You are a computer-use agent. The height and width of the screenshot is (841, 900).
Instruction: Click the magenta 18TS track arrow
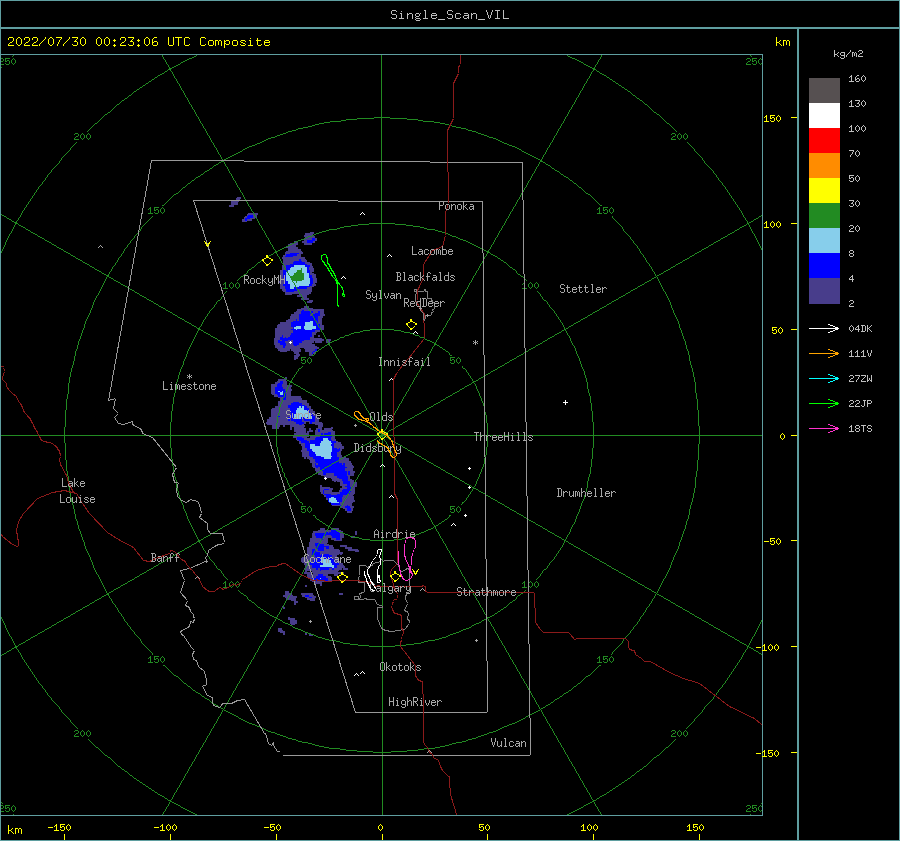824,428
